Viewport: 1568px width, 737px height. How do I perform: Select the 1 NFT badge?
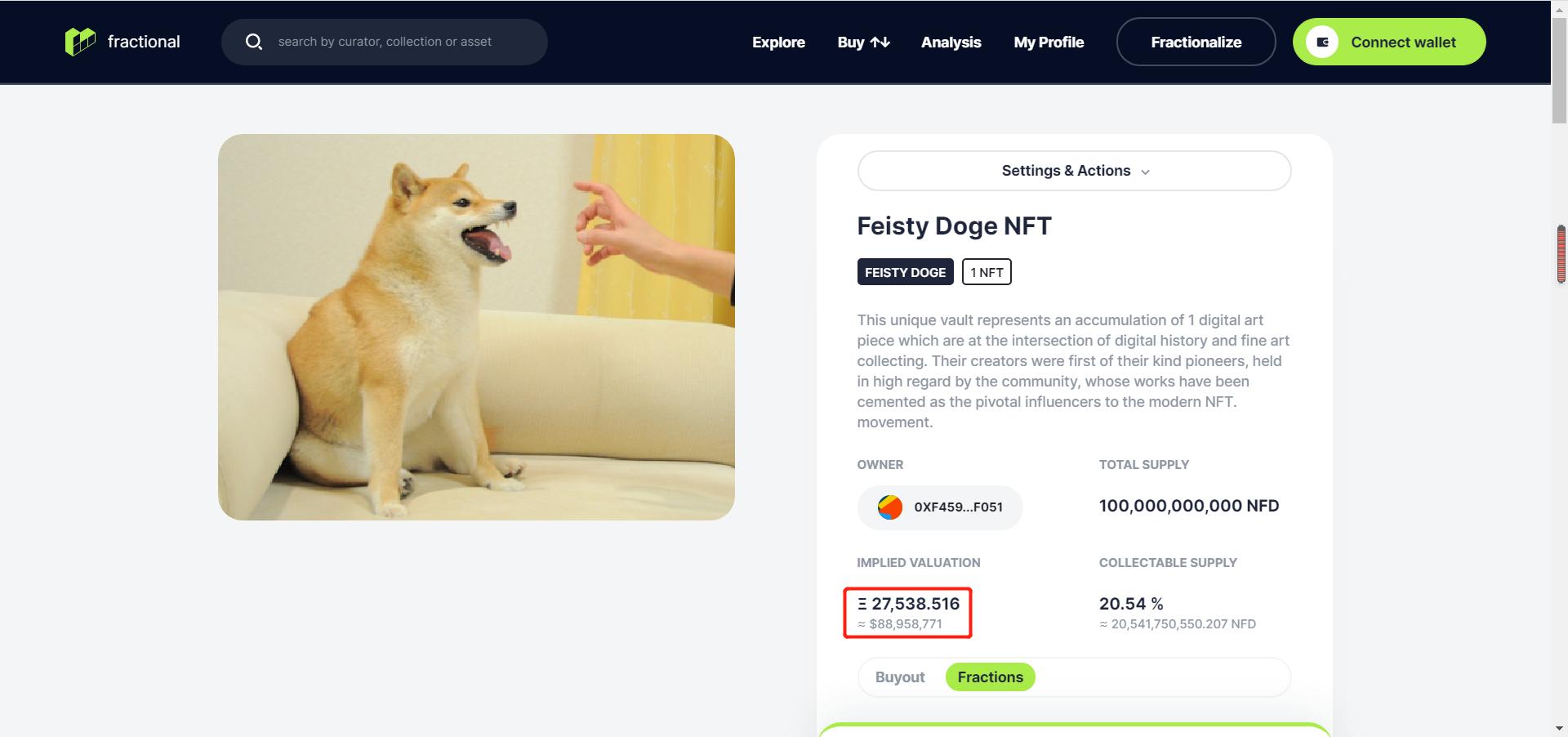(987, 272)
